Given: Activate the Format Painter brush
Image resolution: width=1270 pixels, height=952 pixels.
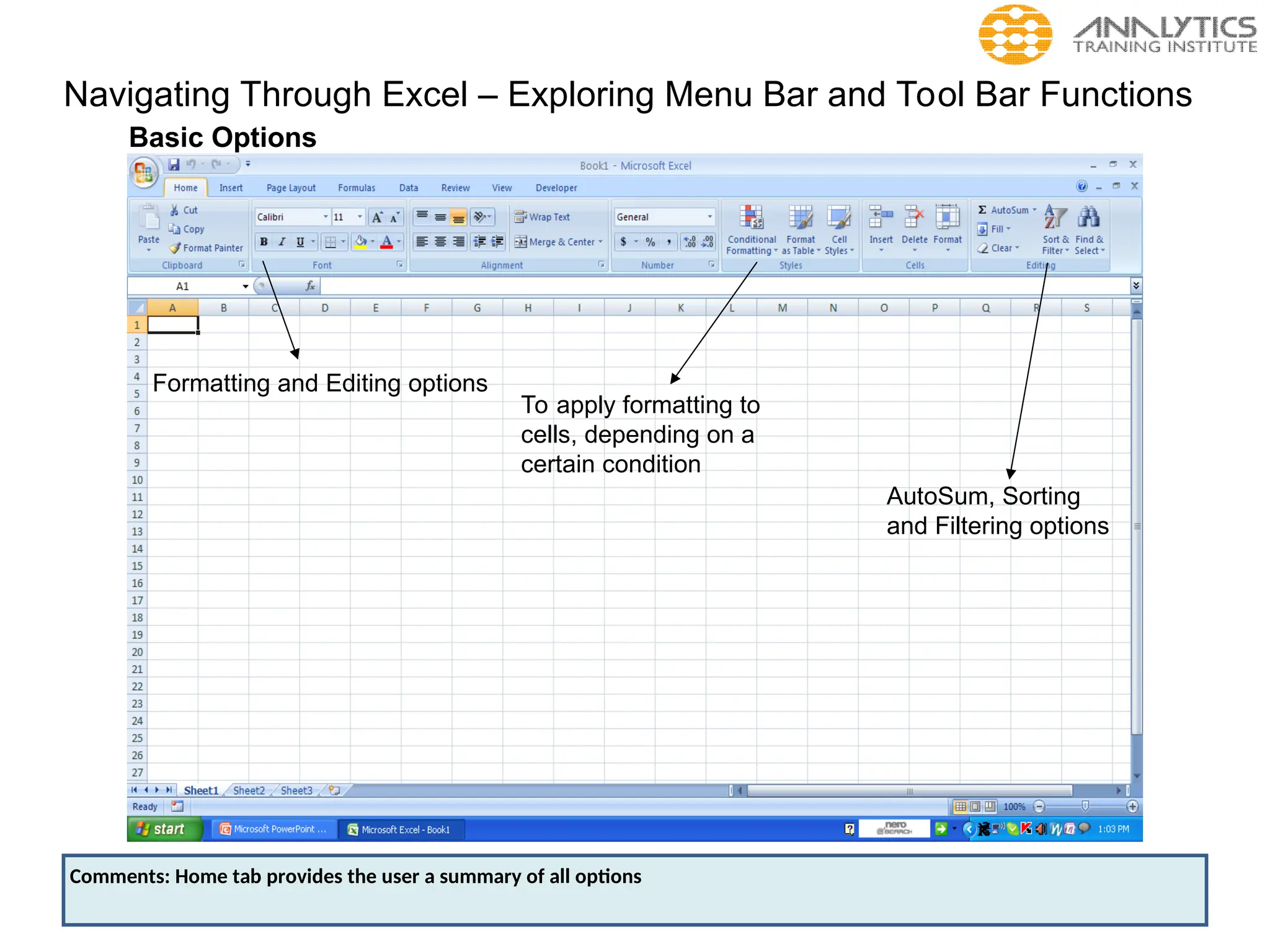Looking at the screenshot, I should click(x=175, y=248).
